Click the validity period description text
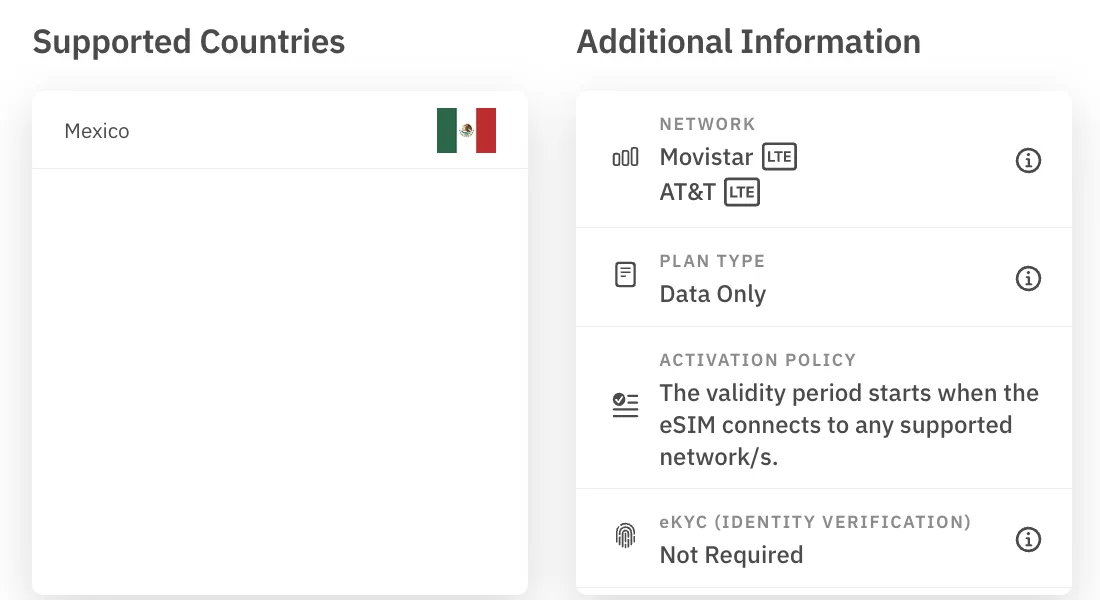Viewport: 1100px width, 600px height. coord(849,425)
